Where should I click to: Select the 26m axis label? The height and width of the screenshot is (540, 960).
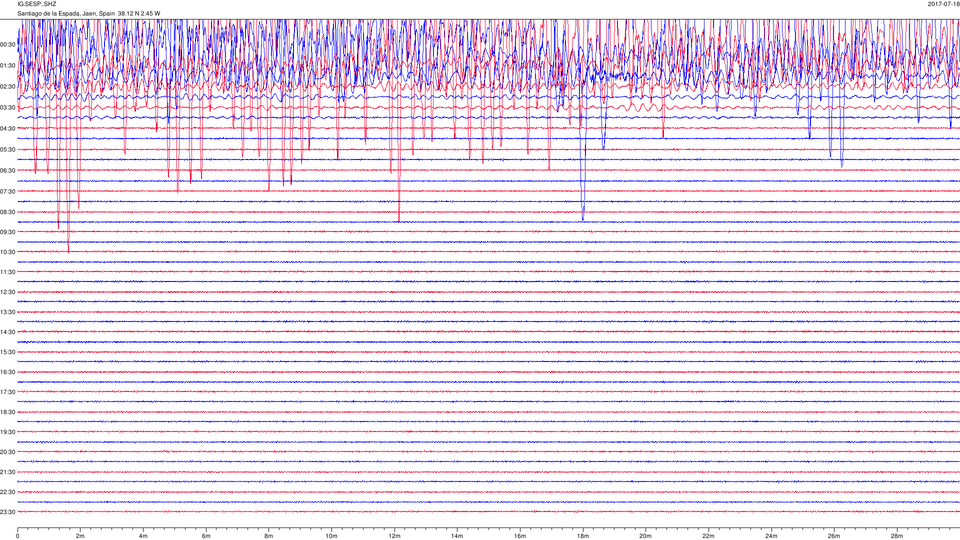[834, 536]
